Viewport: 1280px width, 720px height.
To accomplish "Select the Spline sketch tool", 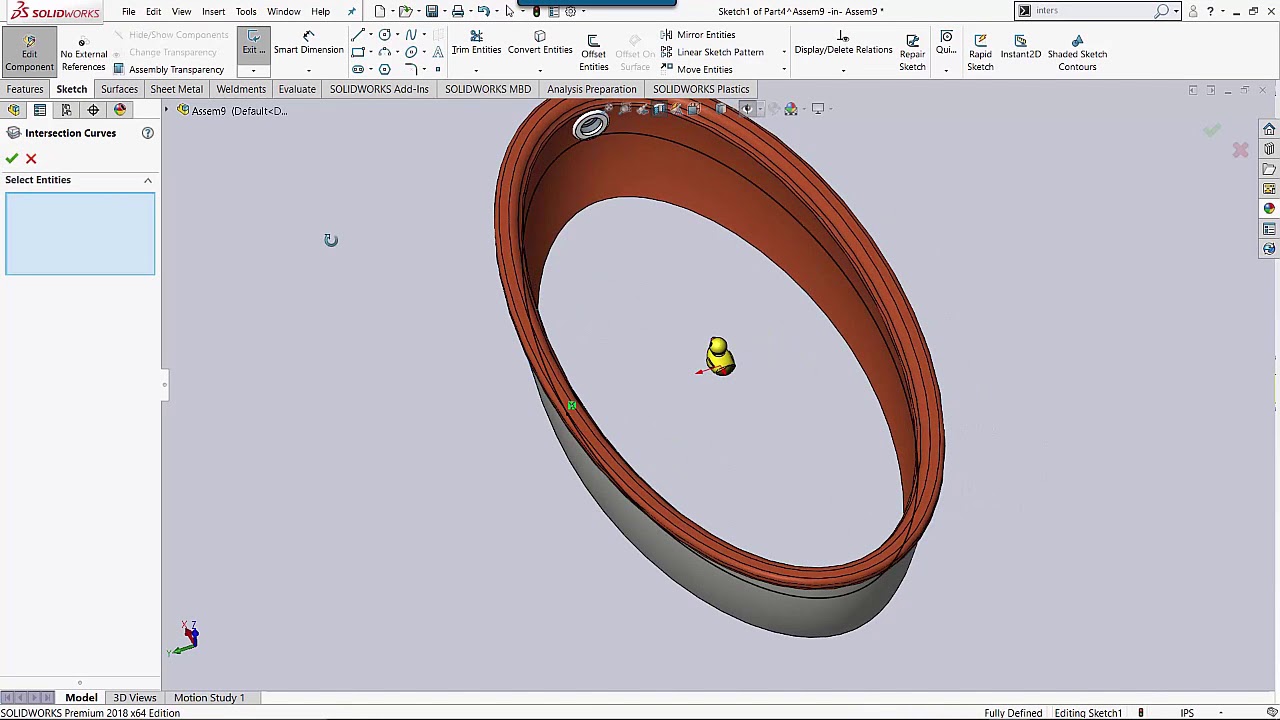I will [x=411, y=35].
